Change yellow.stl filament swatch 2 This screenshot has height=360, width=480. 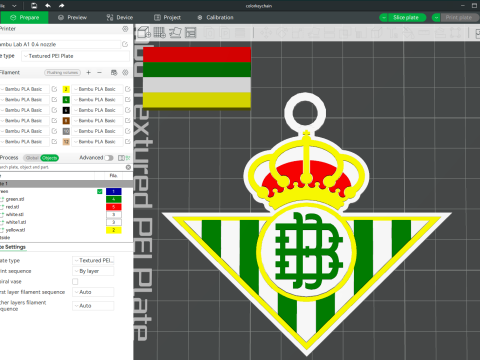click(114, 230)
